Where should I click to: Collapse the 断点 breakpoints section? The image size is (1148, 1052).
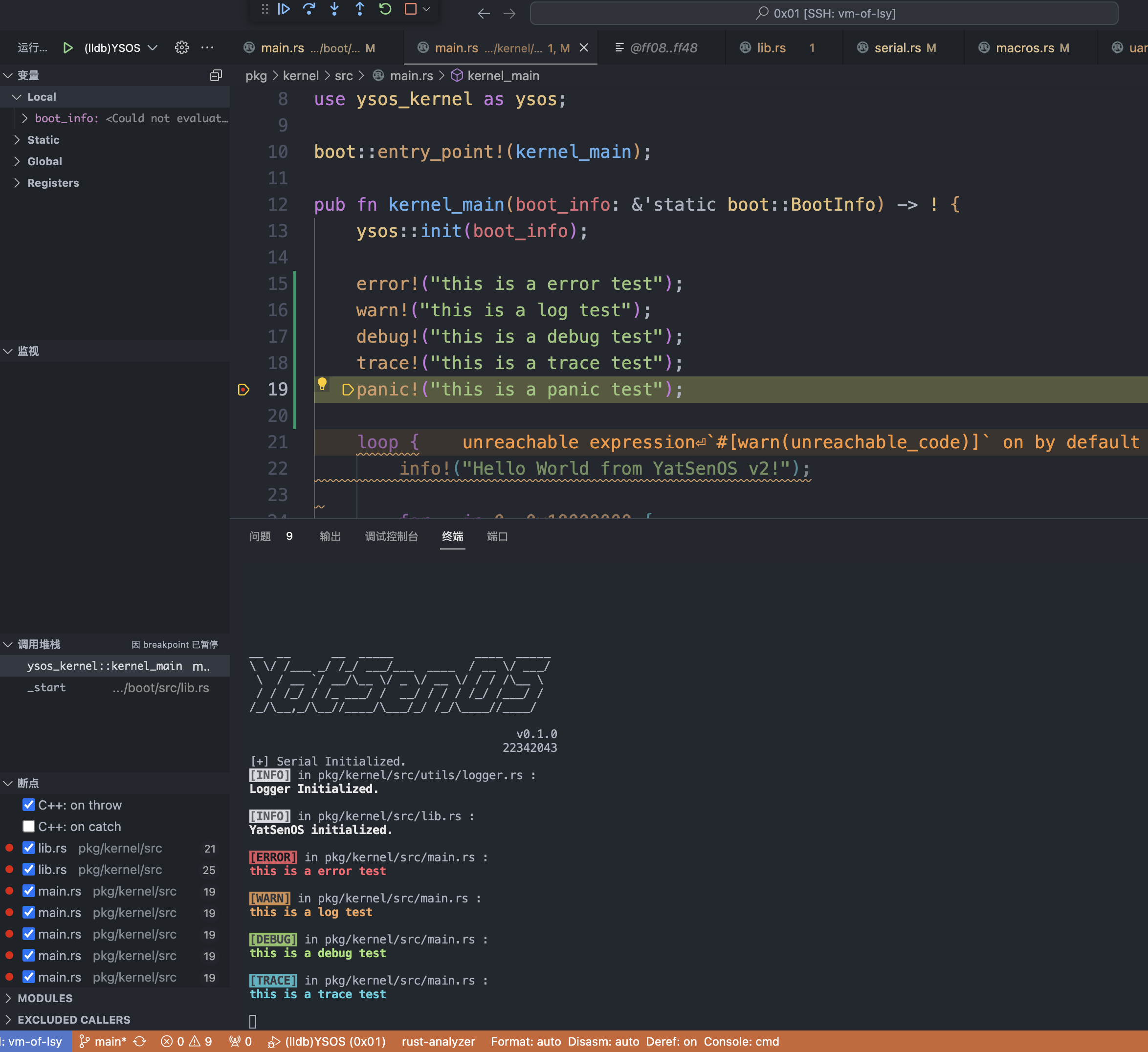tap(8, 783)
